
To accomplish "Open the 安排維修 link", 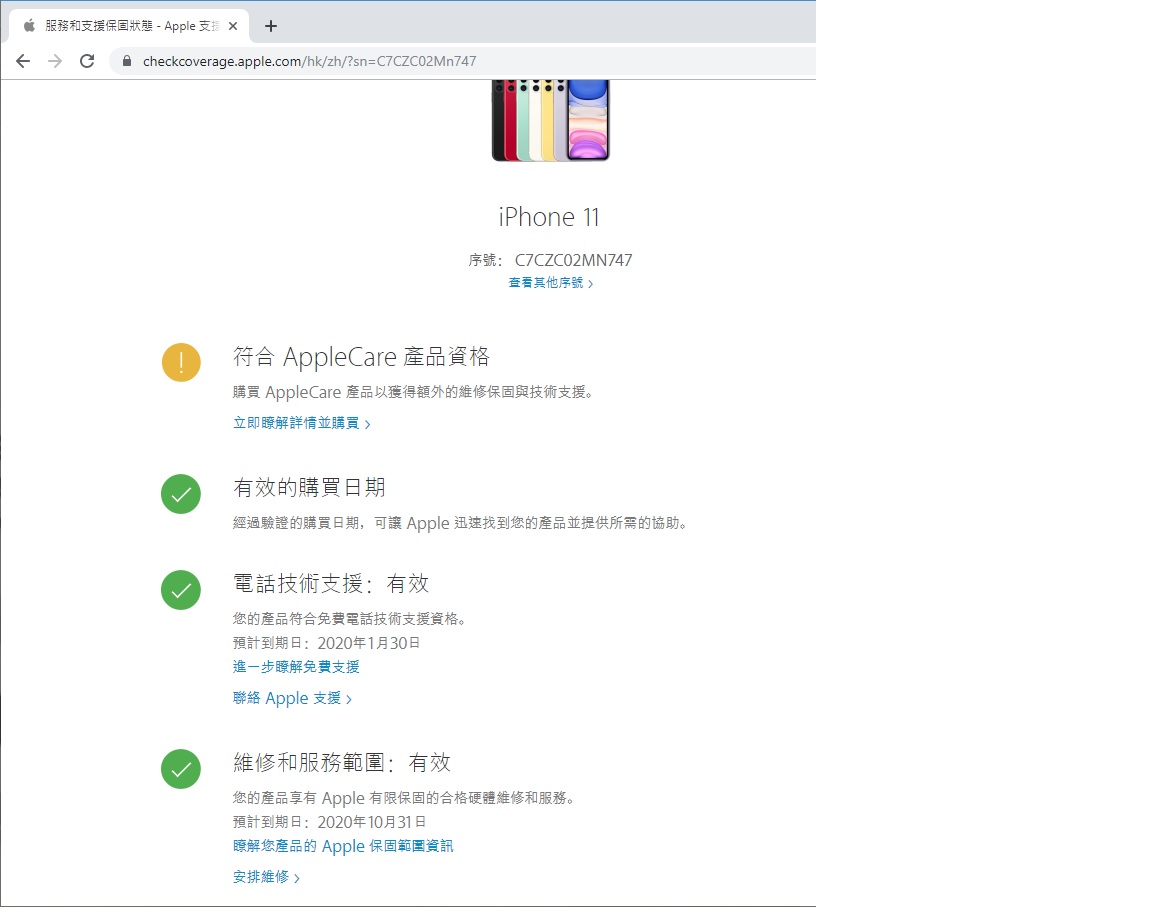I will (266, 877).
